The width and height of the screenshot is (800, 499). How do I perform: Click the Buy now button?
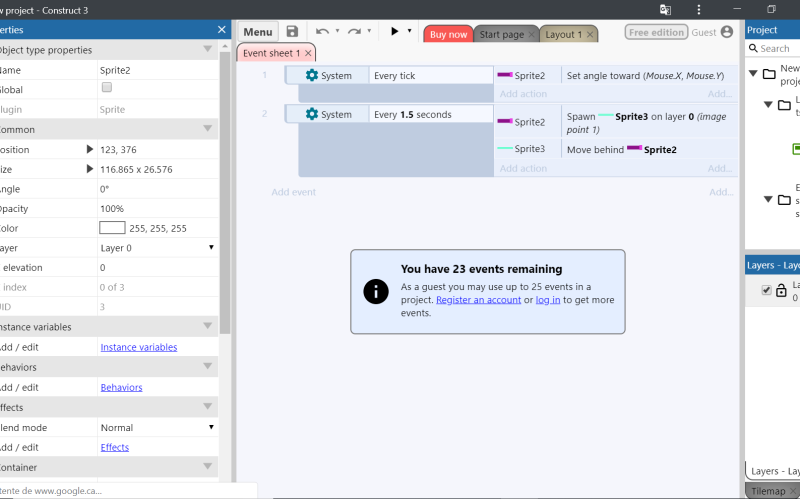[x=448, y=34]
